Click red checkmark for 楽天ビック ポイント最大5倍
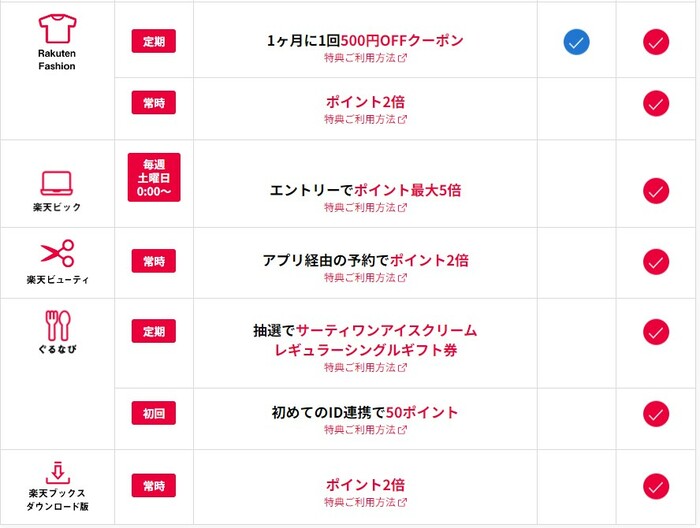This screenshot has height=528, width=700. (x=656, y=190)
